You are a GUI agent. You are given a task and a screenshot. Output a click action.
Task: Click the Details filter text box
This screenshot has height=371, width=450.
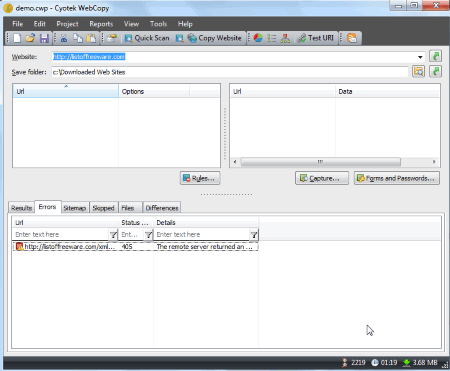202,234
